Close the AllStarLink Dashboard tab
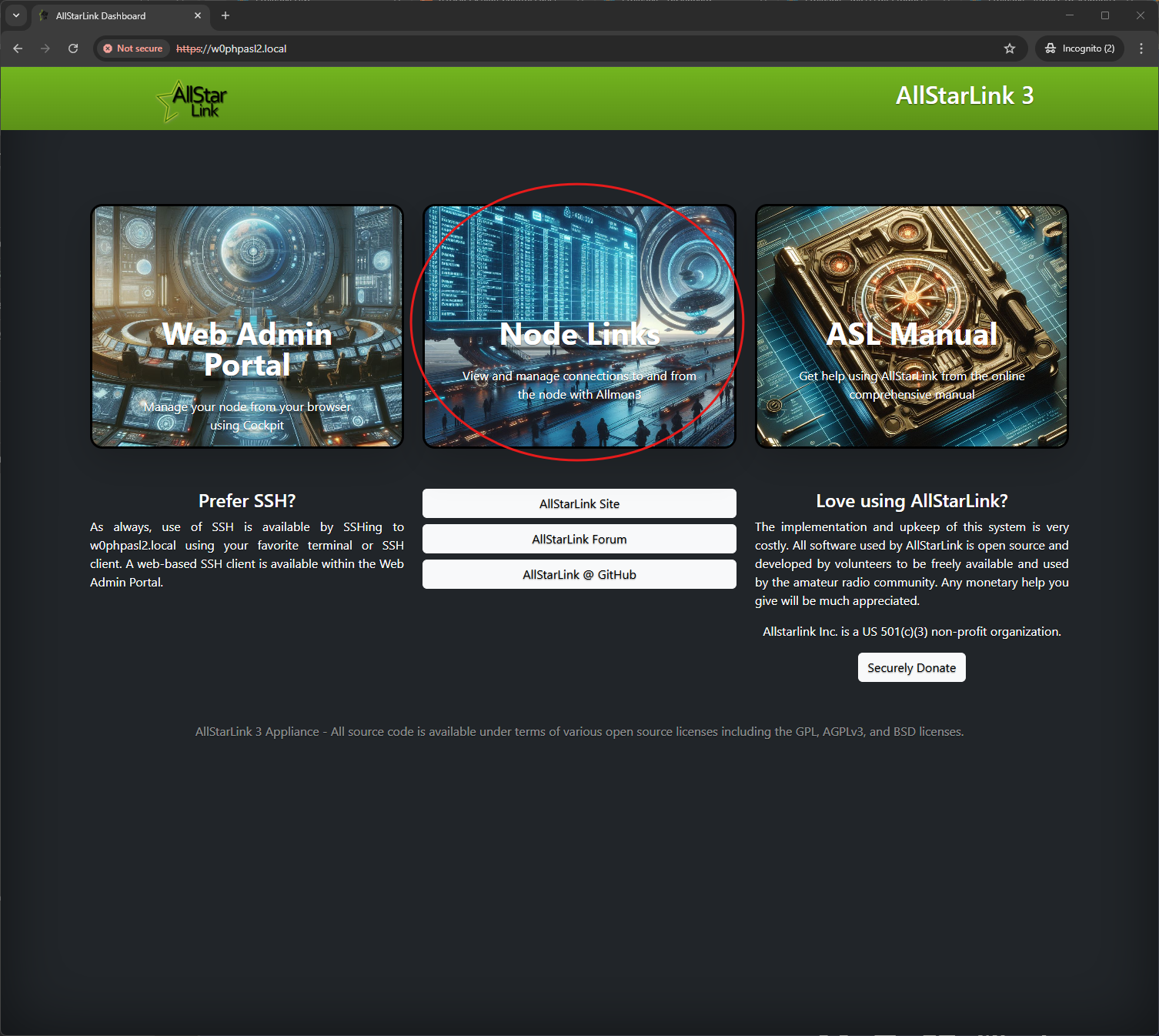Image resolution: width=1159 pixels, height=1036 pixels. [198, 15]
